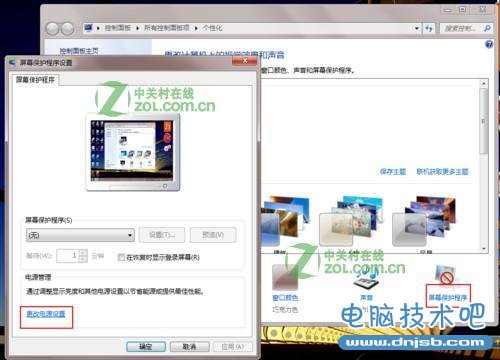This screenshot has width=500, height=360.
Task: Expand the breadcrumb arrow after 所有控制面板项
Action: pyautogui.click(x=196, y=28)
